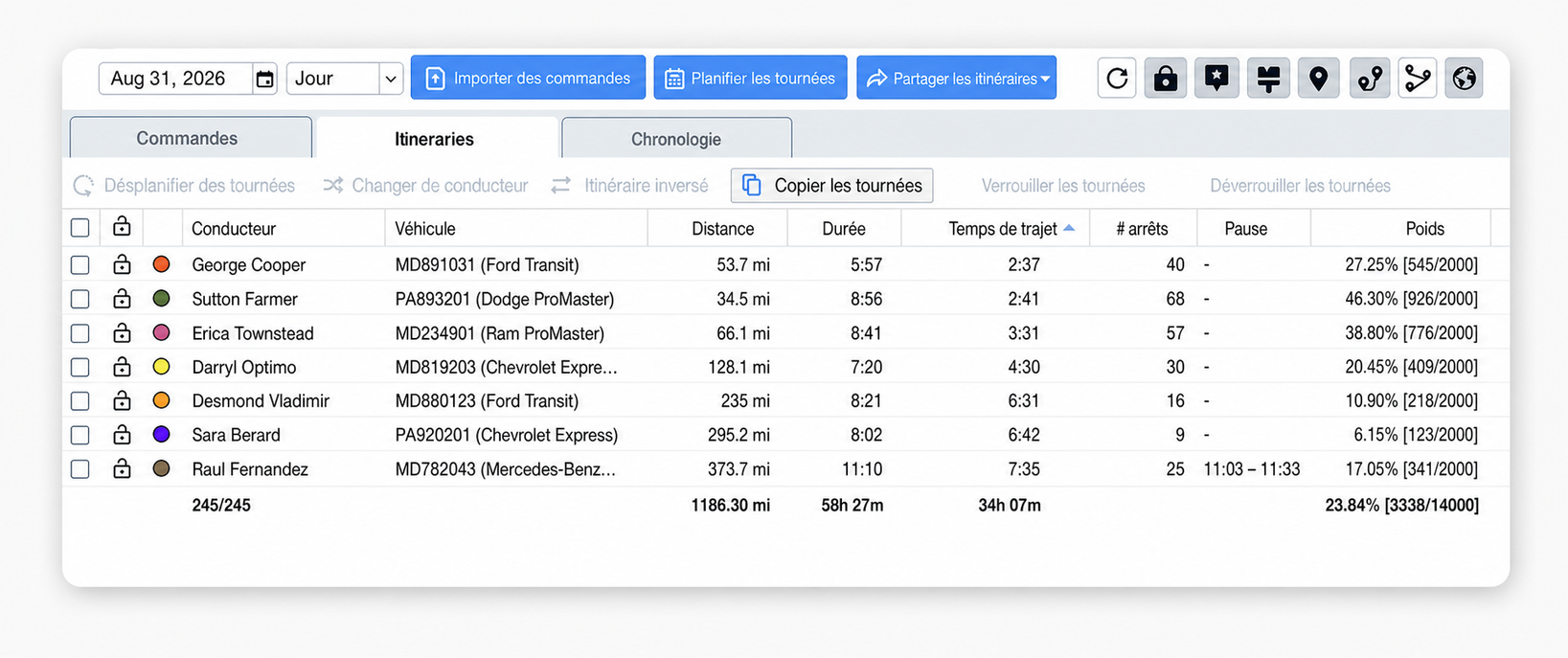Open the calendar date picker icon
Image resolution: width=1568 pixels, height=658 pixels.
[265, 79]
